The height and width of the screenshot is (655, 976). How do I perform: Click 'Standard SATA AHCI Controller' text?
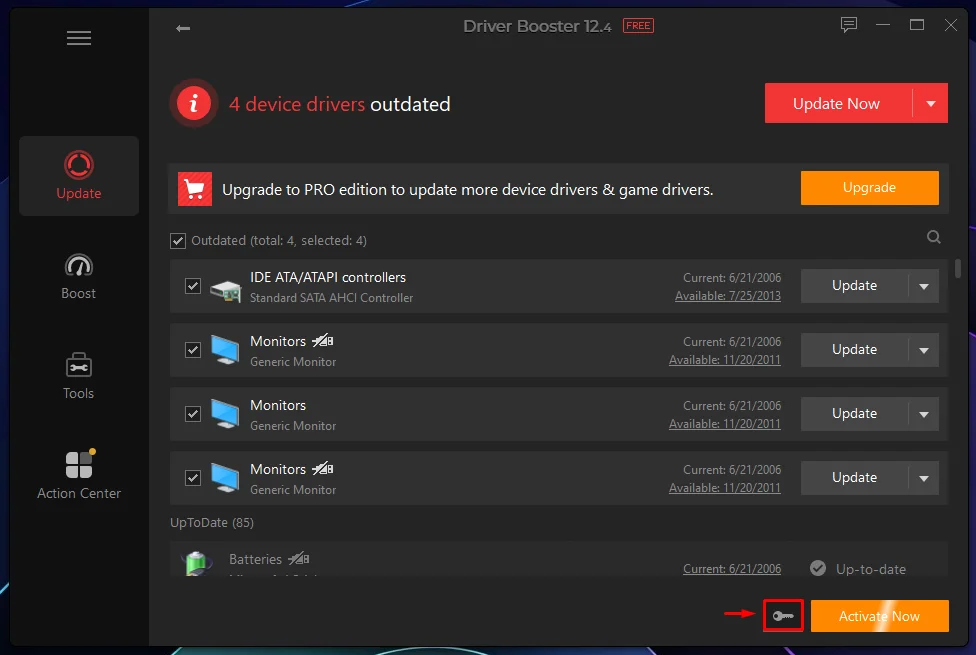coord(331,298)
